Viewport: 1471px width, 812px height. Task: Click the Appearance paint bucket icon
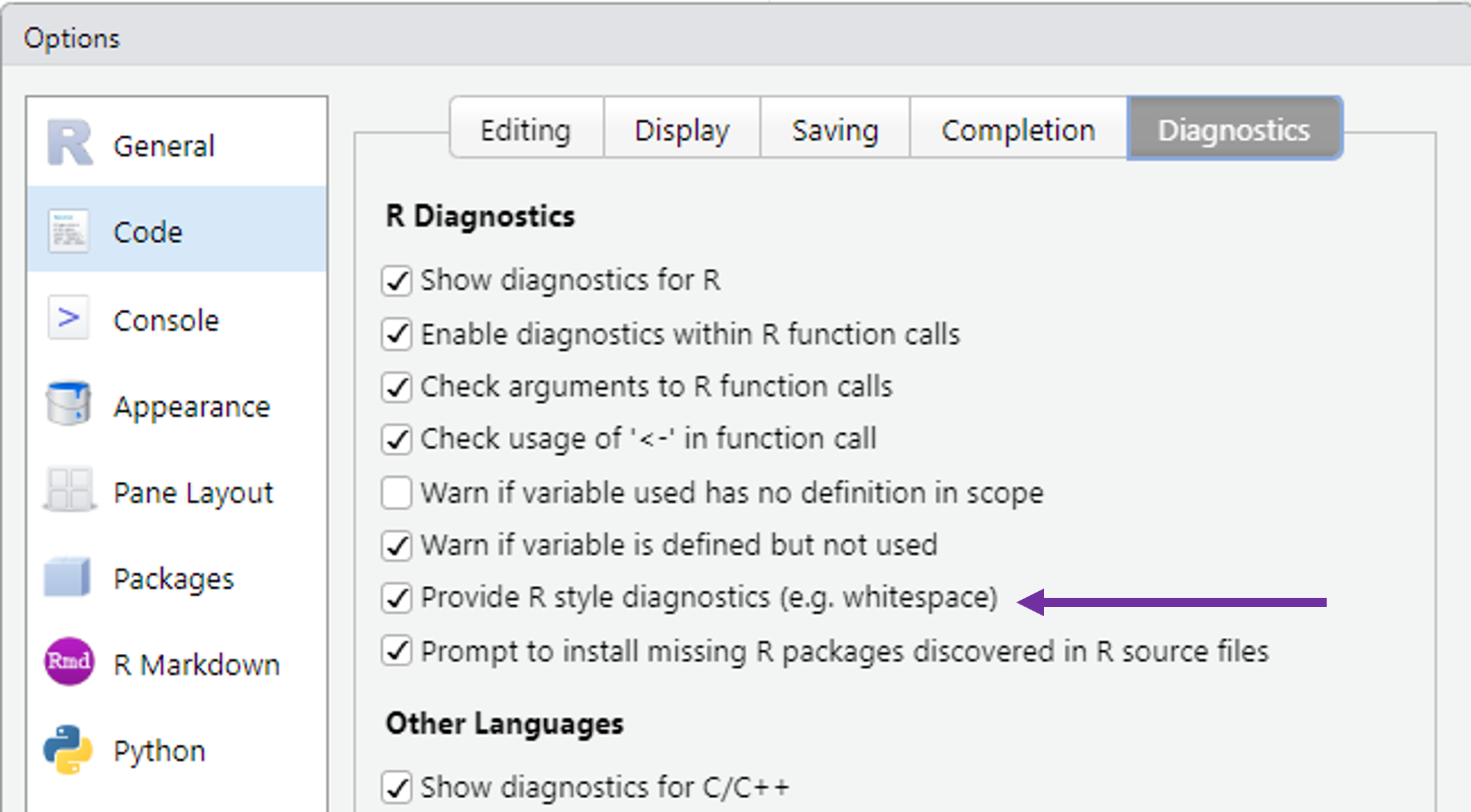tap(69, 403)
